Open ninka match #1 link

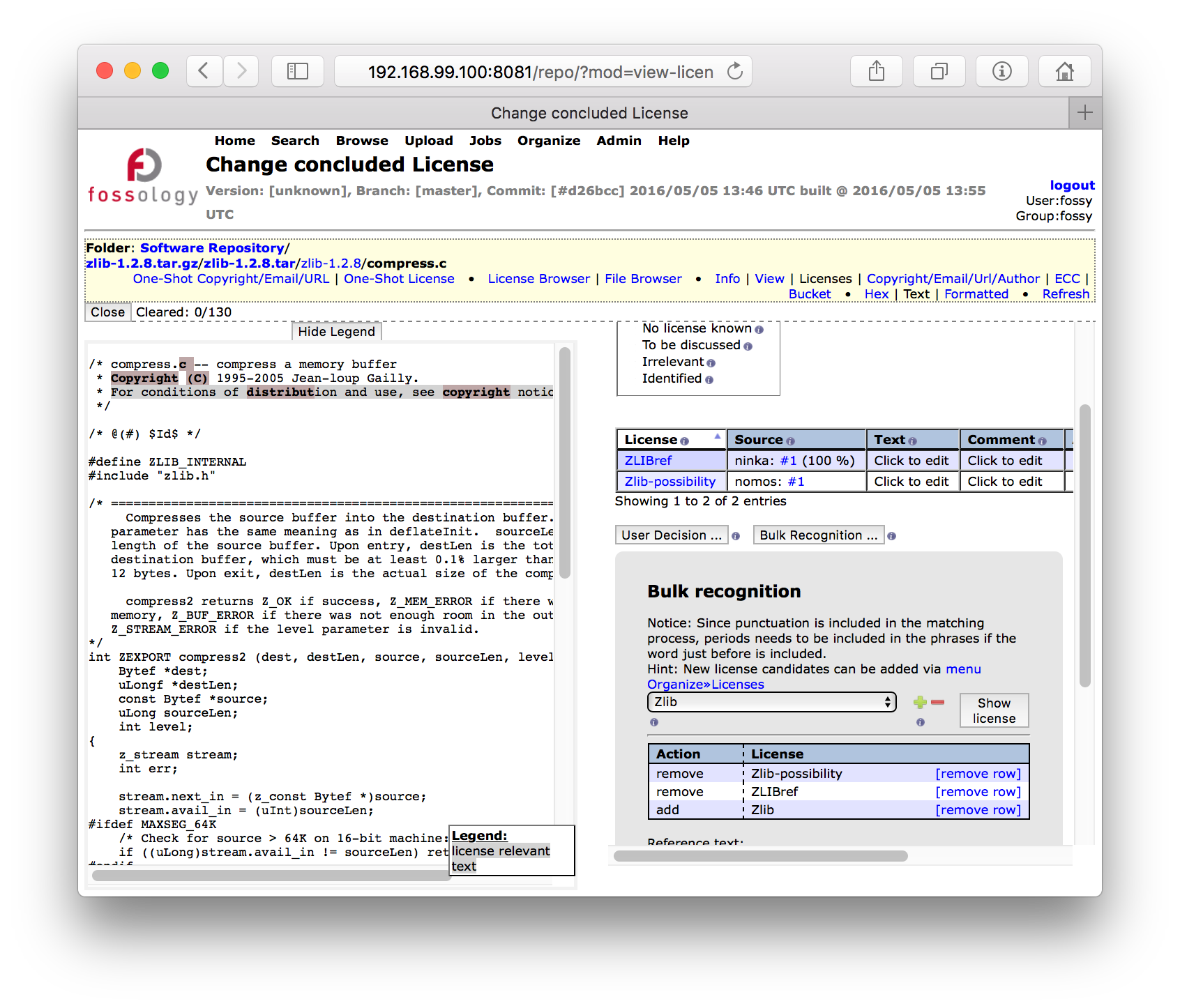[x=788, y=461]
